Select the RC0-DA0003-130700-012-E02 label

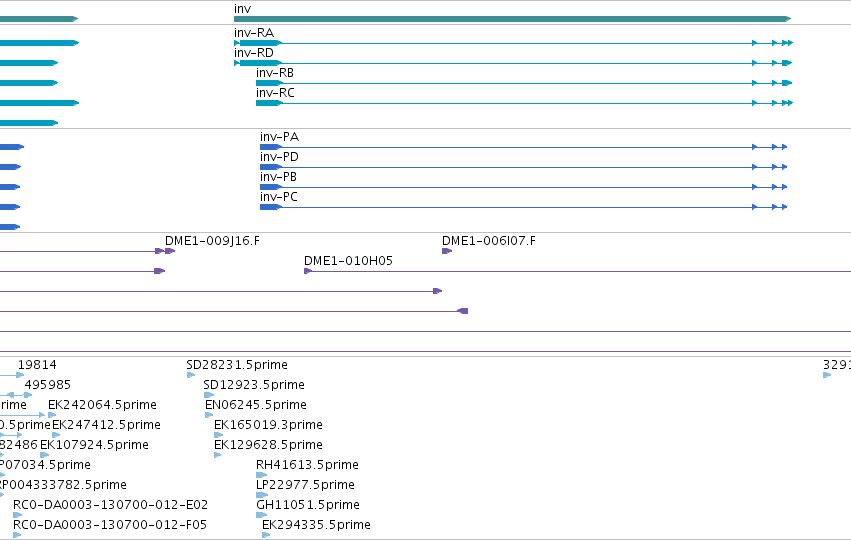click(x=110, y=505)
